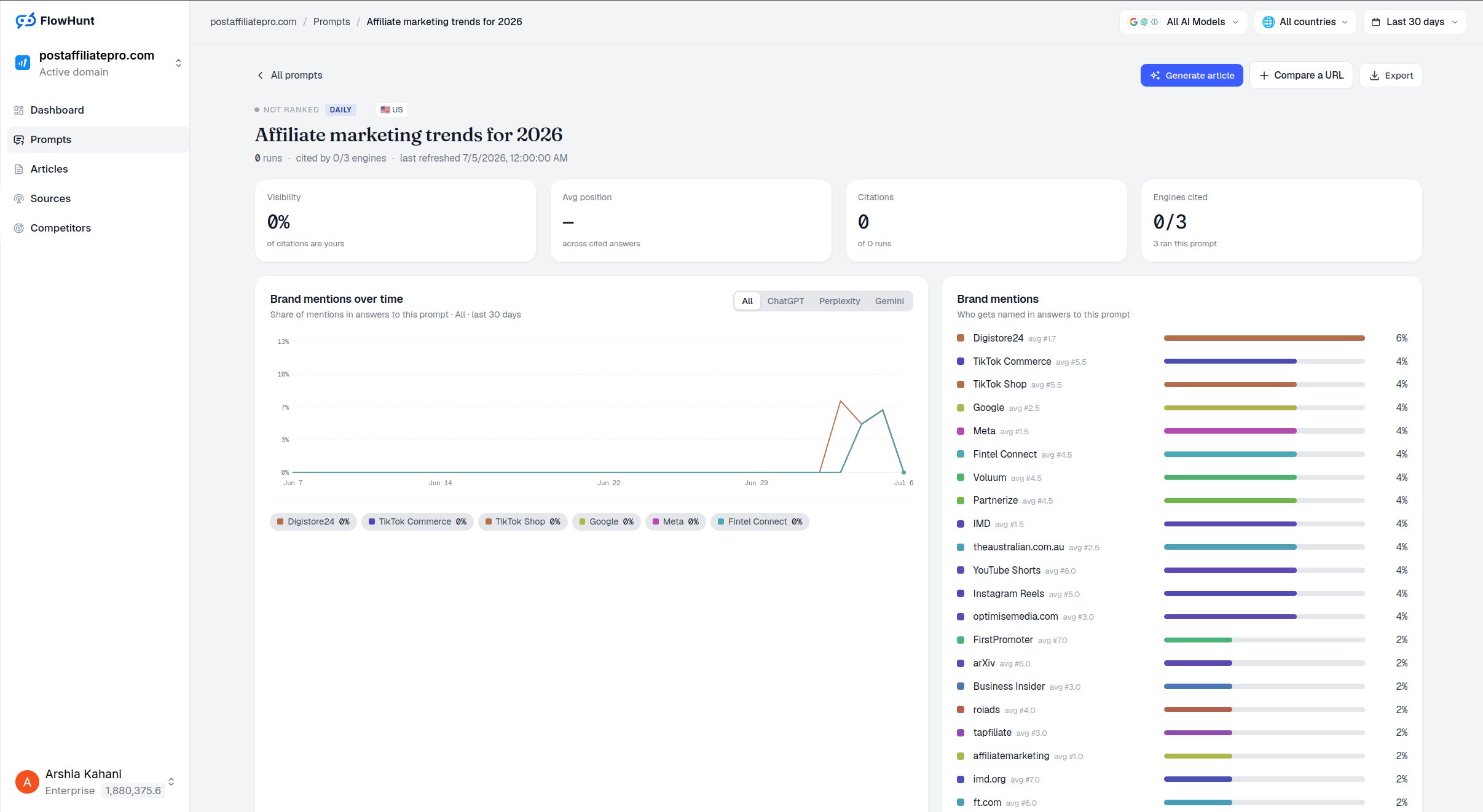This screenshot has height=812, width=1483.
Task: Toggle Digistore24 legend chip in chart
Action: click(x=313, y=521)
